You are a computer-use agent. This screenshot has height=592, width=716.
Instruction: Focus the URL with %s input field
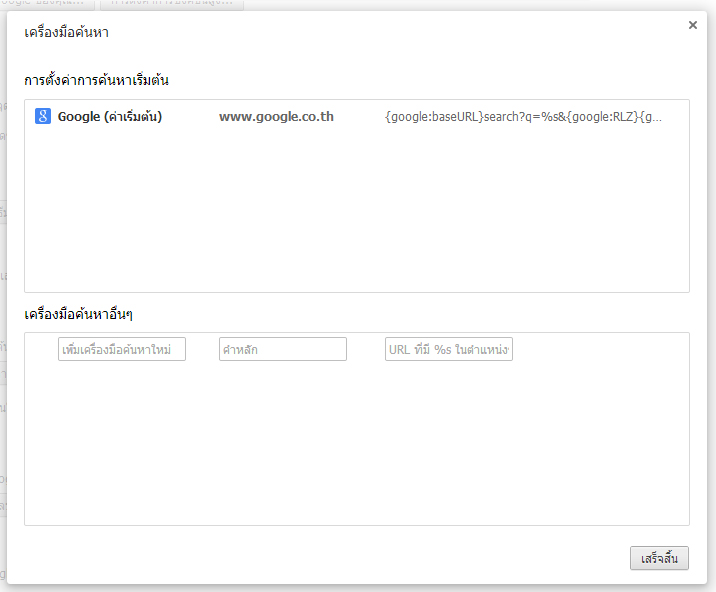[x=449, y=349]
